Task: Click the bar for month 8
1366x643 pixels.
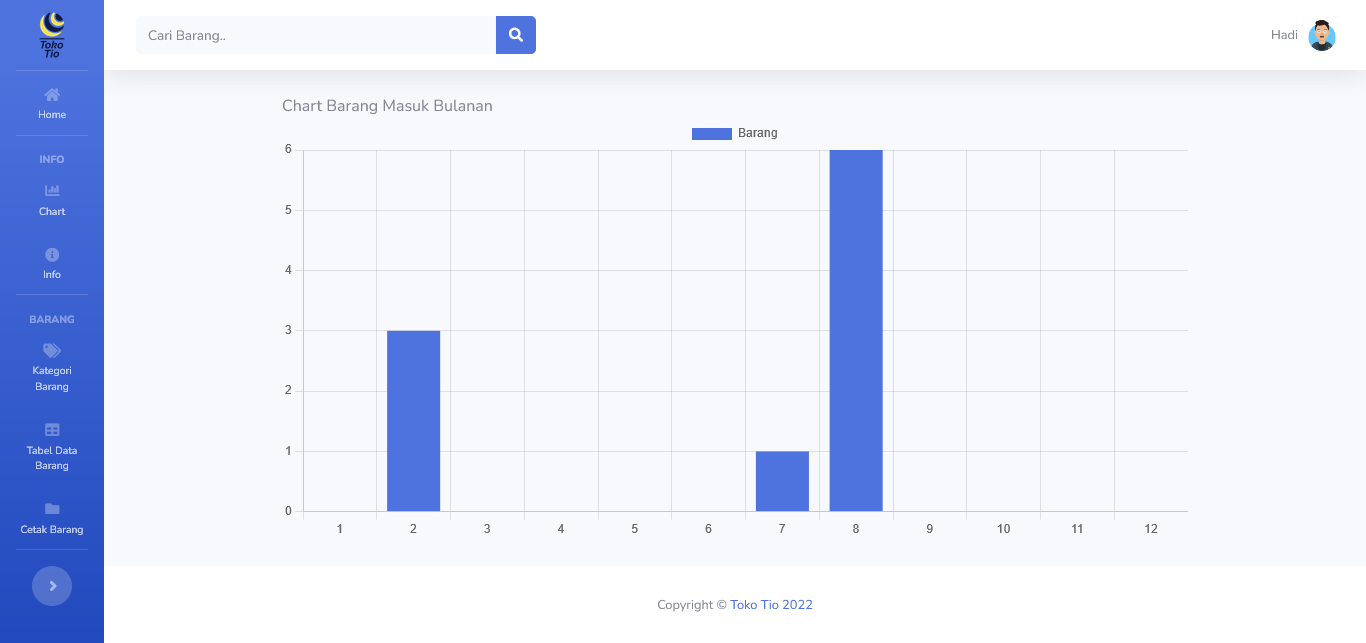Action: [x=856, y=330]
